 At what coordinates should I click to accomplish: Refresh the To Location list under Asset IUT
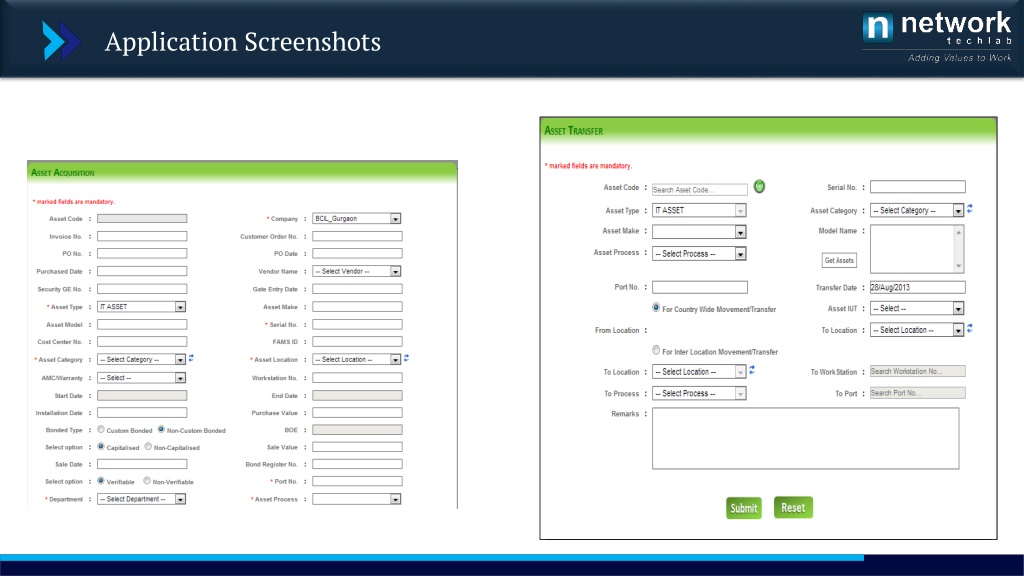[x=970, y=328]
